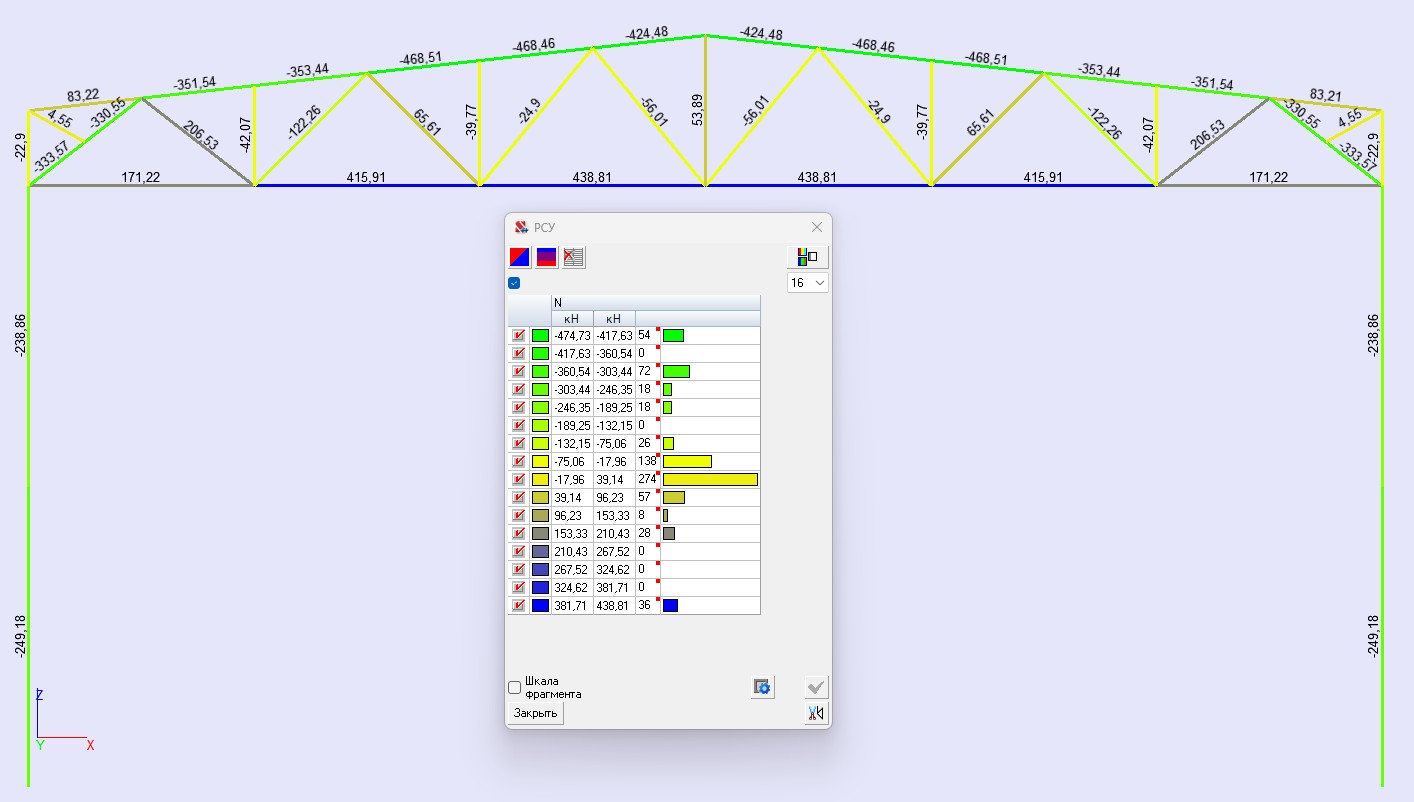Uncheck the 381,71 to 438,81 range row
Viewport: 1414px width, 802px height.
point(519,606)
